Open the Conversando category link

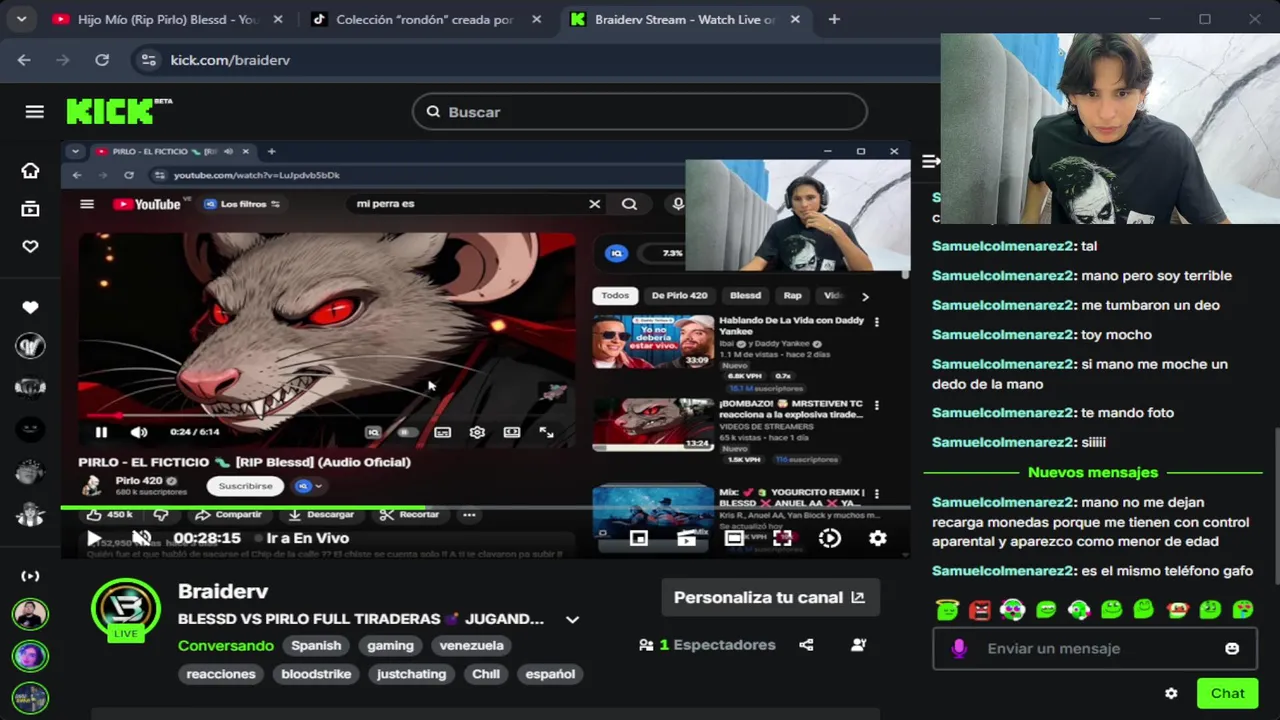click(226, 645)
